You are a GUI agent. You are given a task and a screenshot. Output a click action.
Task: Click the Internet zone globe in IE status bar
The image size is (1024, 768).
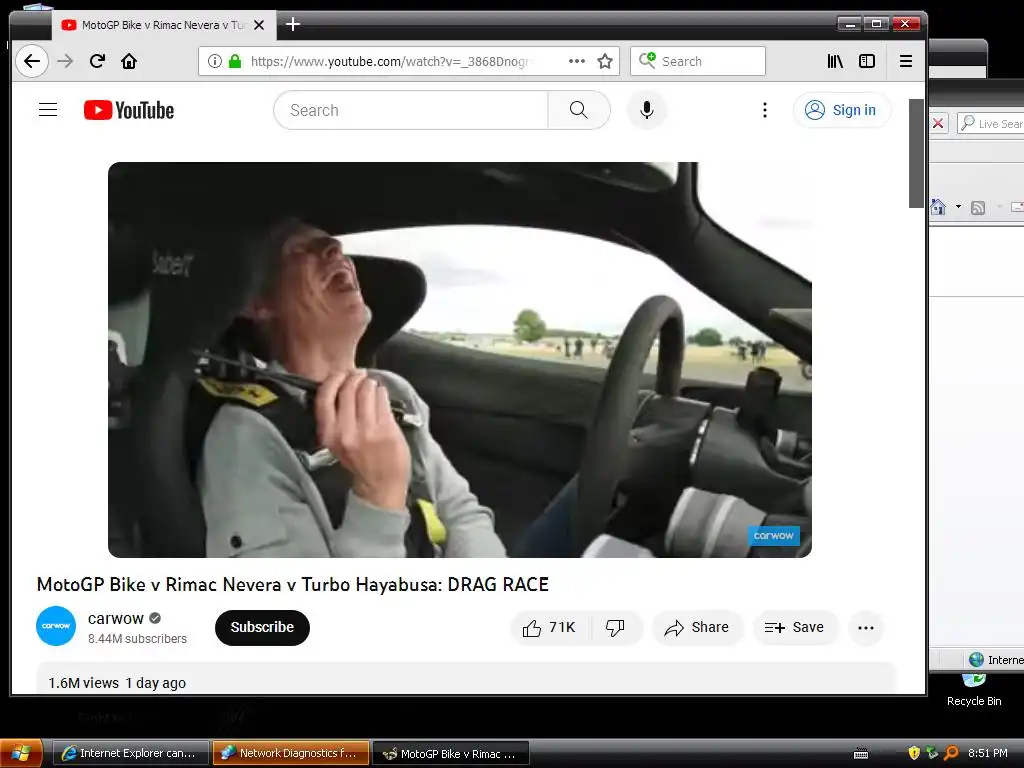977,660
